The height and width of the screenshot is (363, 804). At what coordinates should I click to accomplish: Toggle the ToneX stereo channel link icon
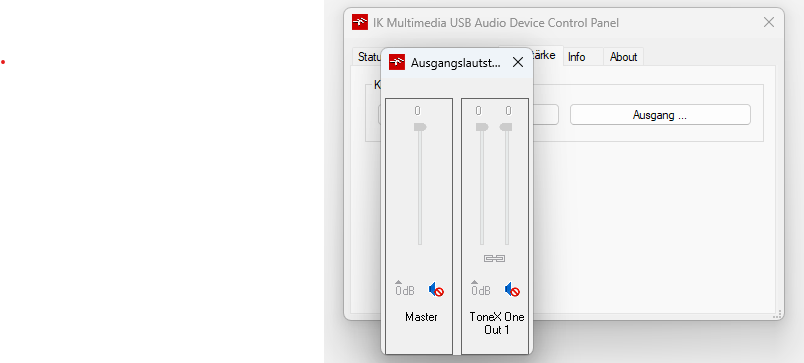[x=495, y=258]
